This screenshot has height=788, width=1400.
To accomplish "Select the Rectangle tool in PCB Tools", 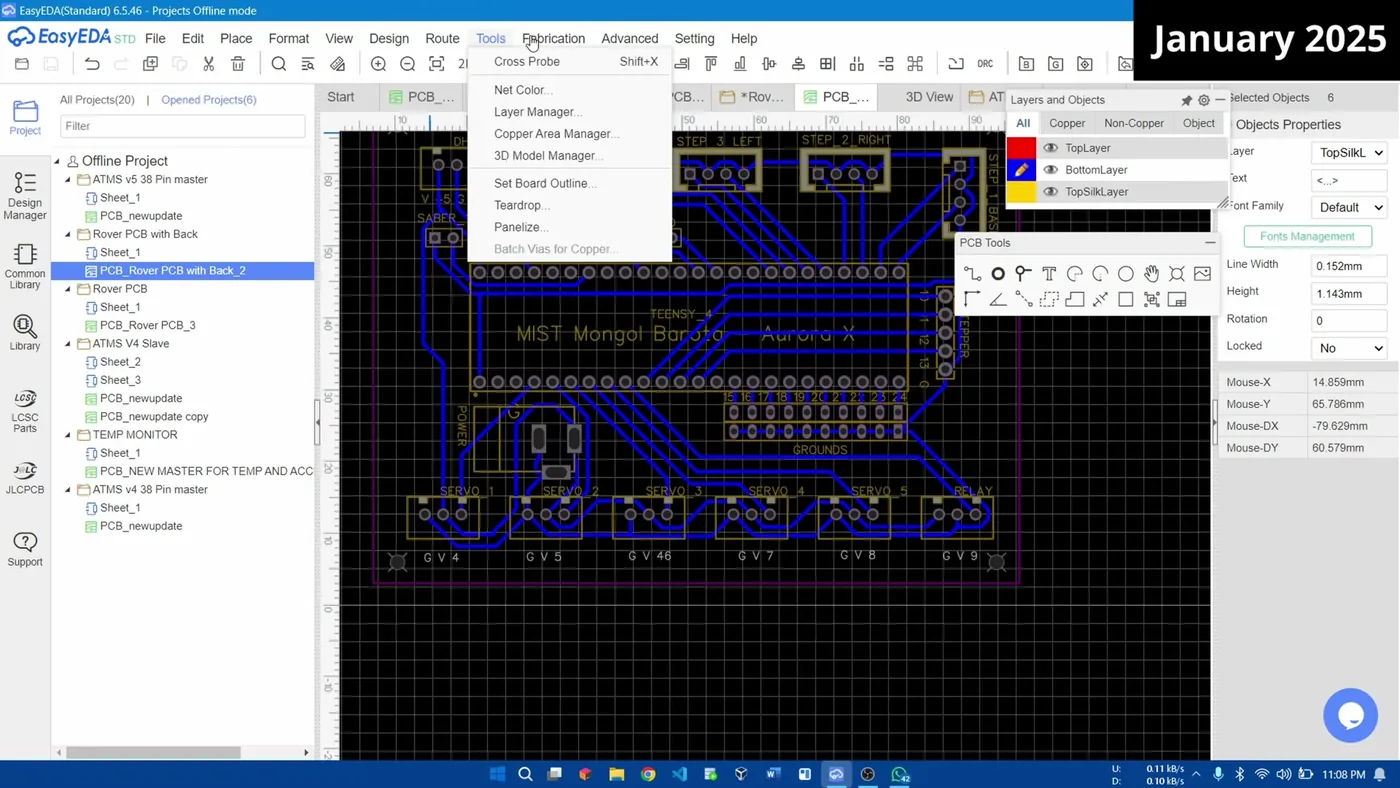I will pyautogui.click(x=1126, y=299).
